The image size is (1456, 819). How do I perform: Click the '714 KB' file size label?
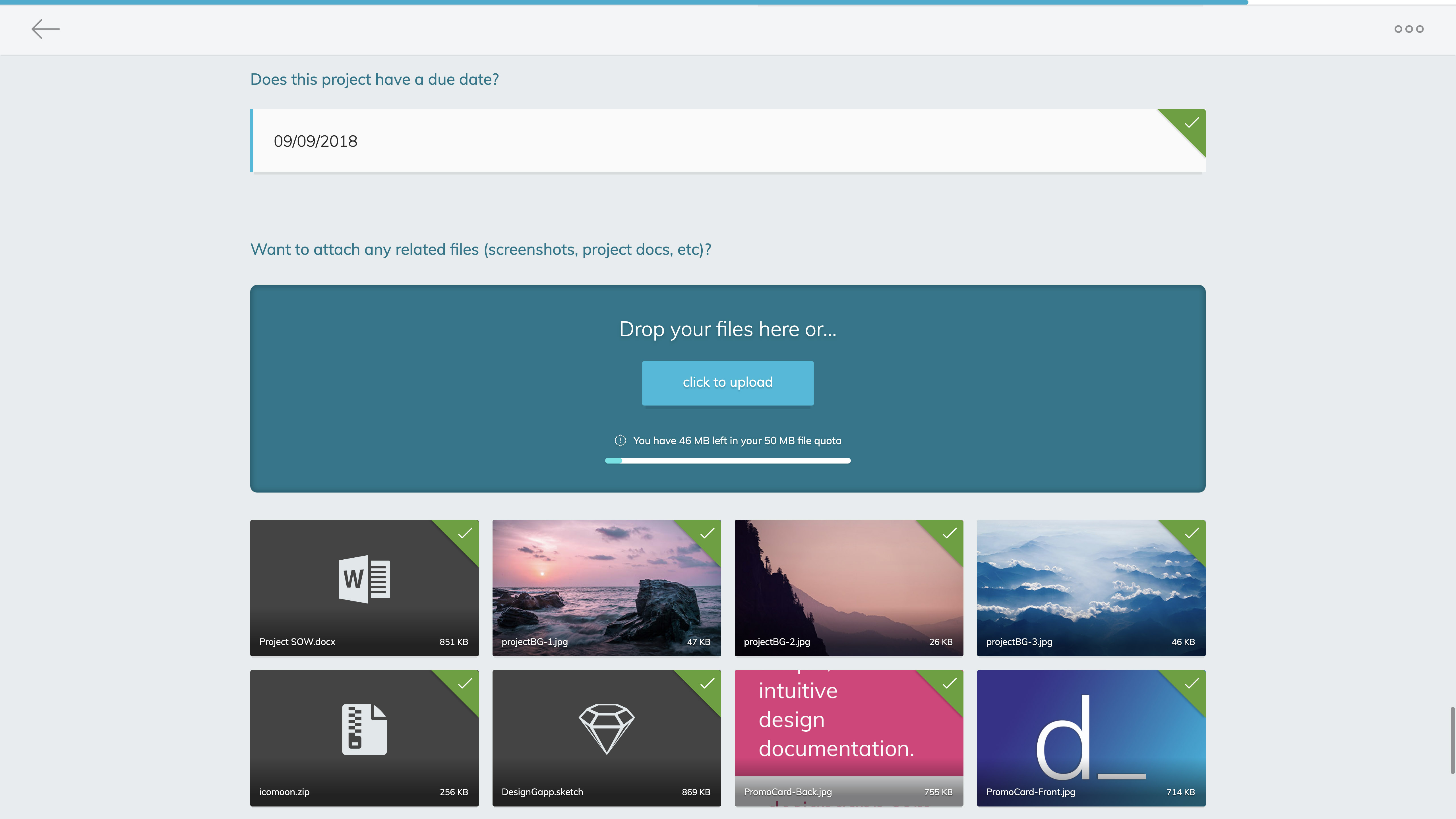[x=1181, y=793]
